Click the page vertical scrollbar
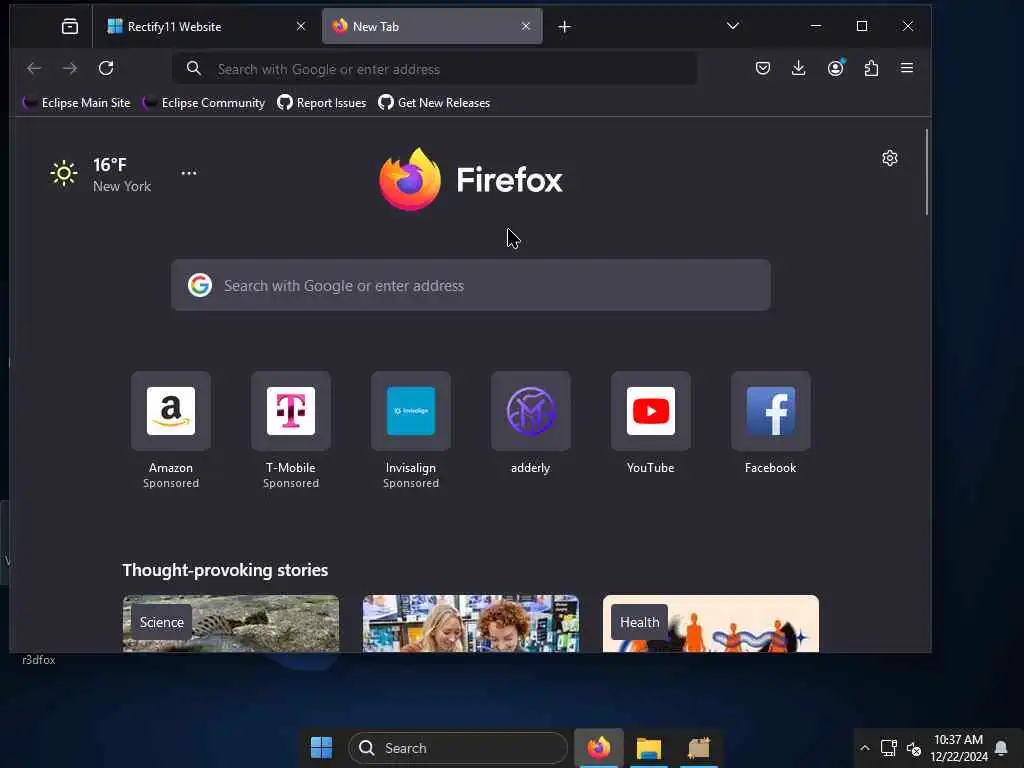The image size is (1024, 768). (926, 172)
